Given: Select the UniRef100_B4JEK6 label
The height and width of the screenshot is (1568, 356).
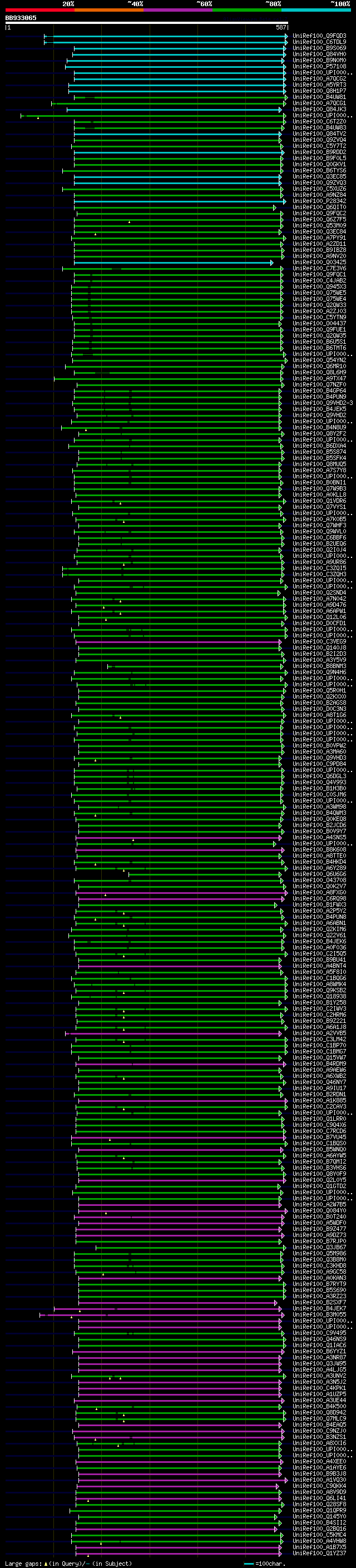Looking at the screenshot, I should [319, 941].
